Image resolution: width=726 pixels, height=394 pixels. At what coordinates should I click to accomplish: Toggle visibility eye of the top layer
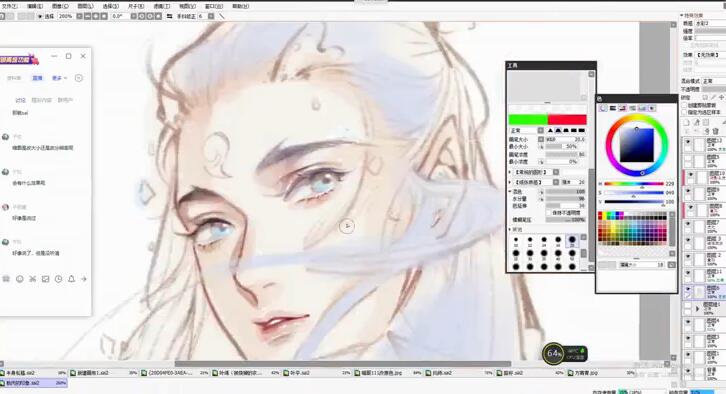point(688,142)
